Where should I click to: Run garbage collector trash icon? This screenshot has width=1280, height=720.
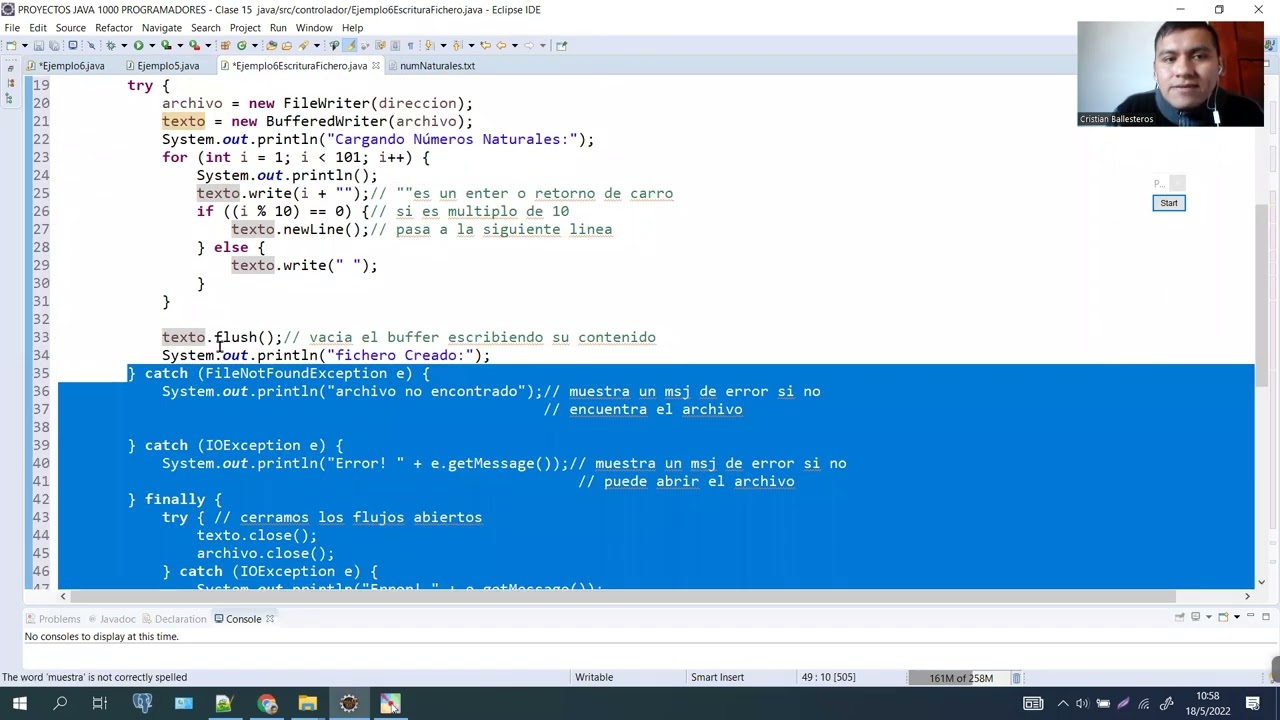pyautogui.click(x=1016, y=678)
